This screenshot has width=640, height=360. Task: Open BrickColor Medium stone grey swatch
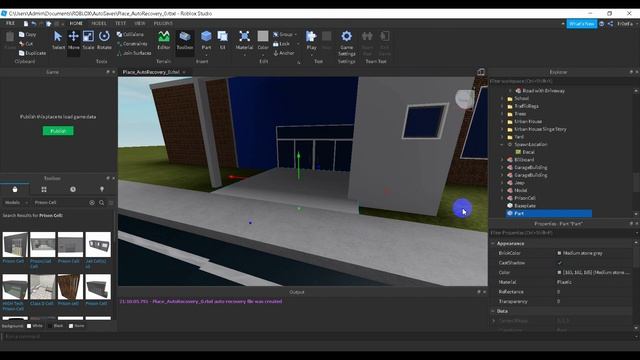[559, 253]
